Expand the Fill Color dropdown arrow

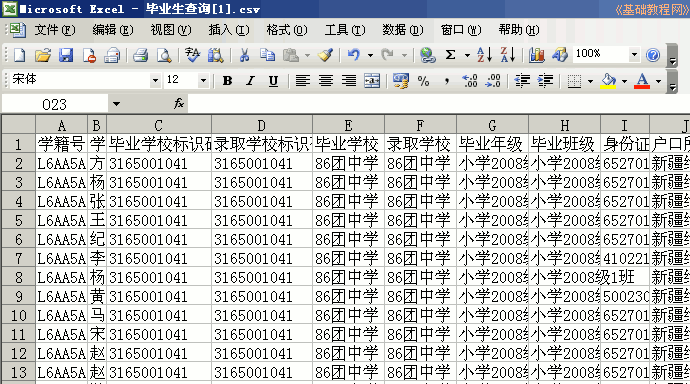point(624,81)
